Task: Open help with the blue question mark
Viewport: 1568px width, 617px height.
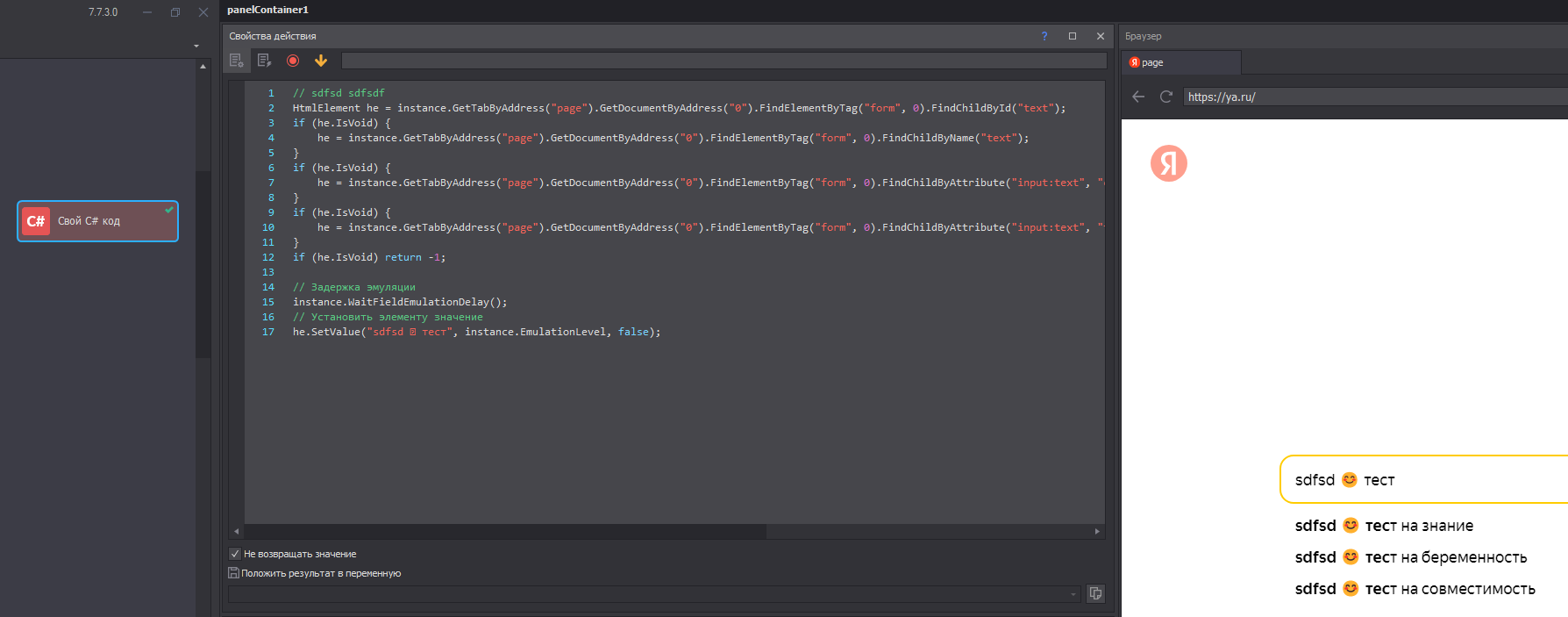Action: point(1044,36)
